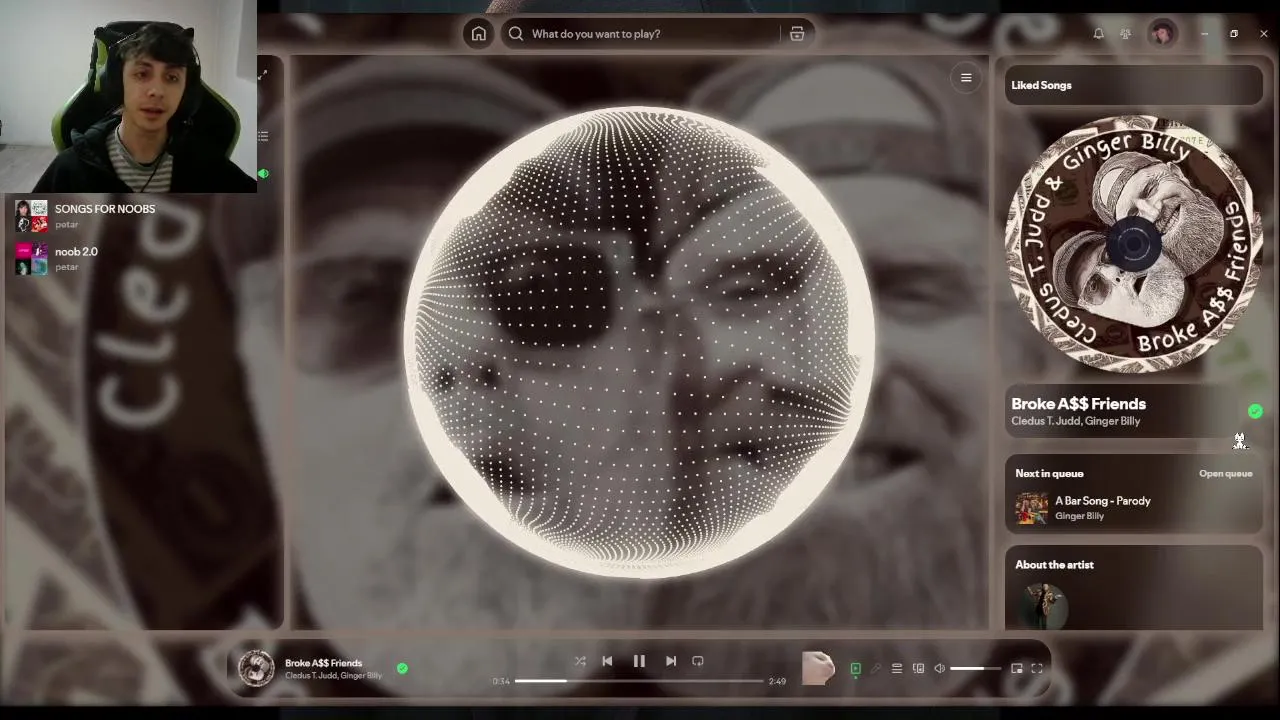Open the artist names in the bottom player bar

coord(333,676)
